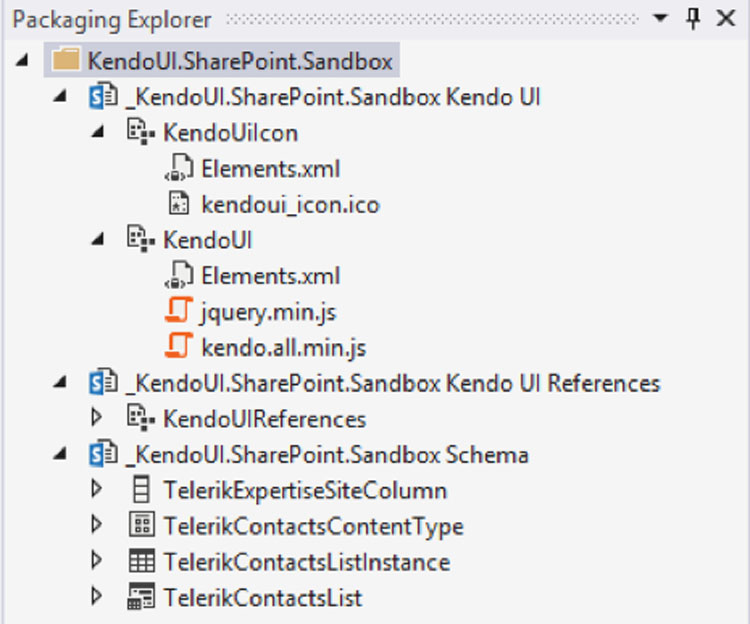Open the Packaging Explorer window options dropdown
The width and height of the screenshot is (750, 624).
coord(659,20)
